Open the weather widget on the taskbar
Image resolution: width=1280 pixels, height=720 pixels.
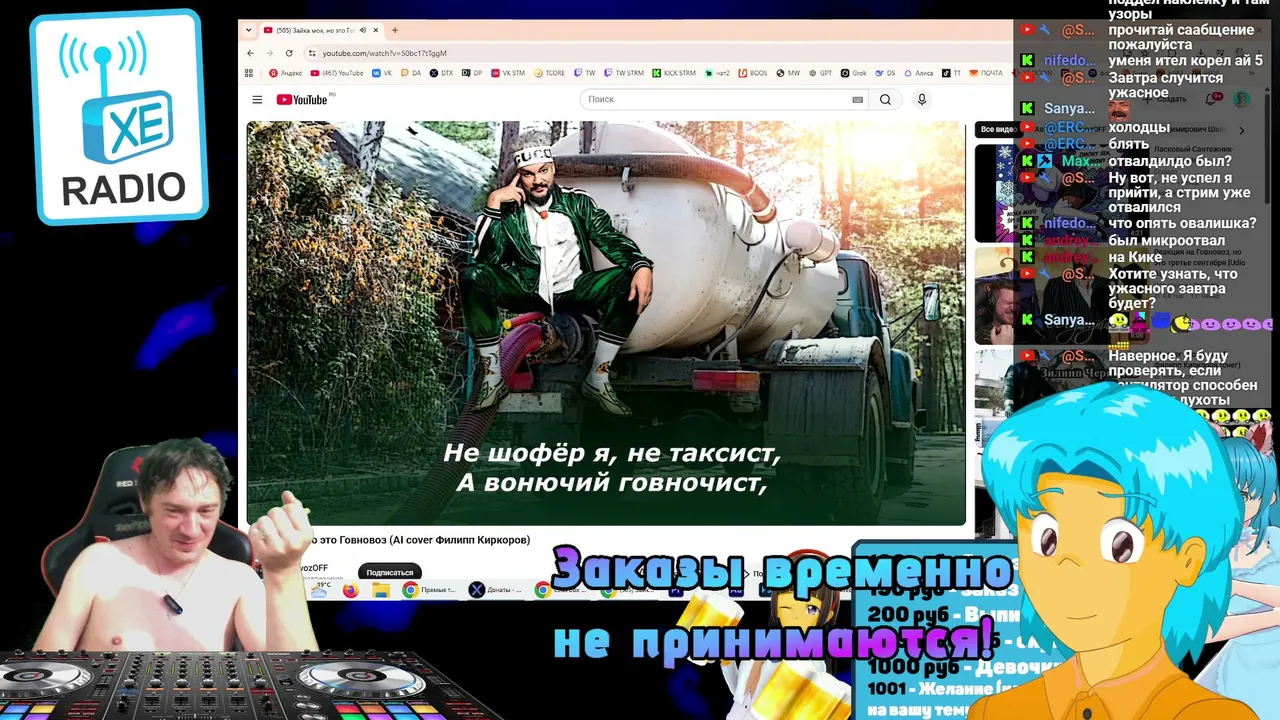(x=320, y=589)
